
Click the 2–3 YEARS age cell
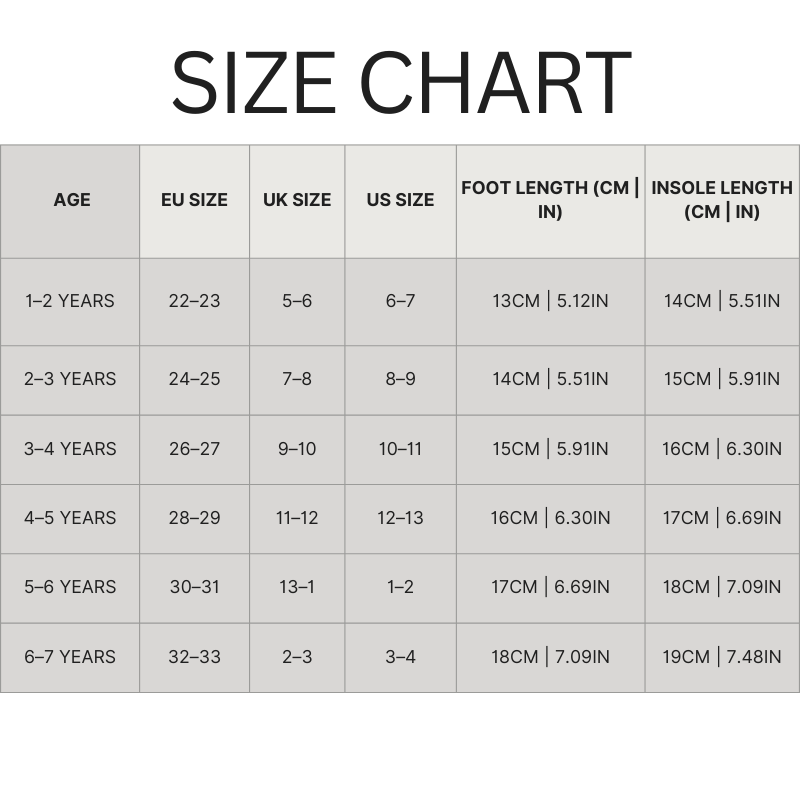[70, 379]
